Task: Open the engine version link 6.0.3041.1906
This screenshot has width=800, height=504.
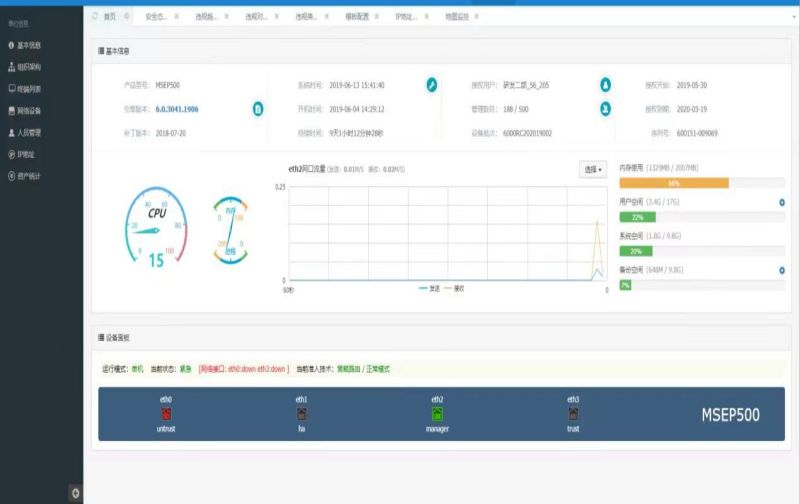Action: [177, 109]
